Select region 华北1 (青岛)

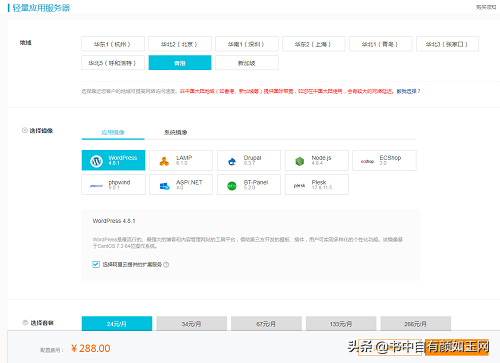click(x=381, y=44)
